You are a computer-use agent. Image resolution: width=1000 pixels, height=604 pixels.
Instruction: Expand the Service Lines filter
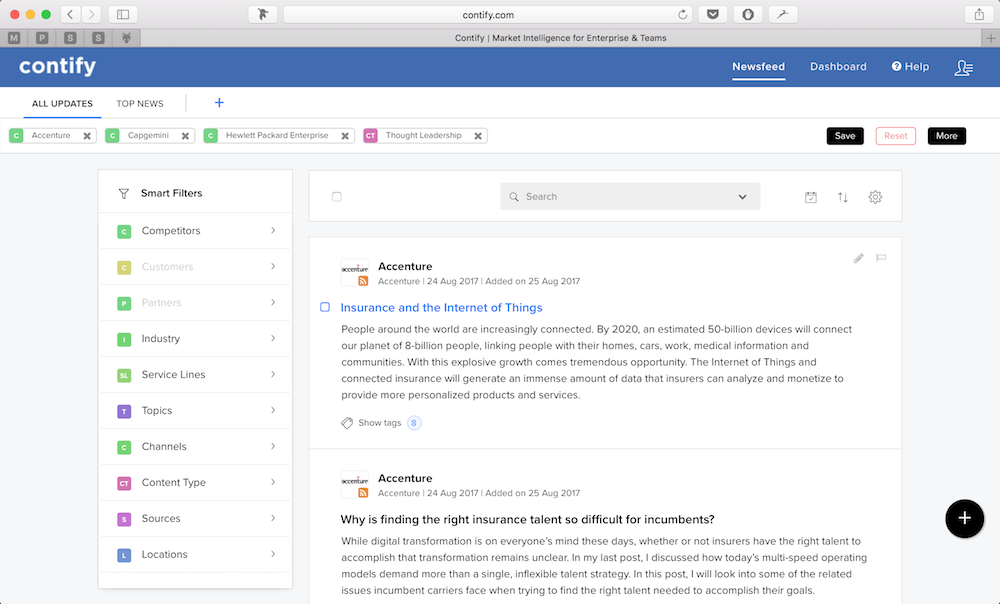[195, 375]
